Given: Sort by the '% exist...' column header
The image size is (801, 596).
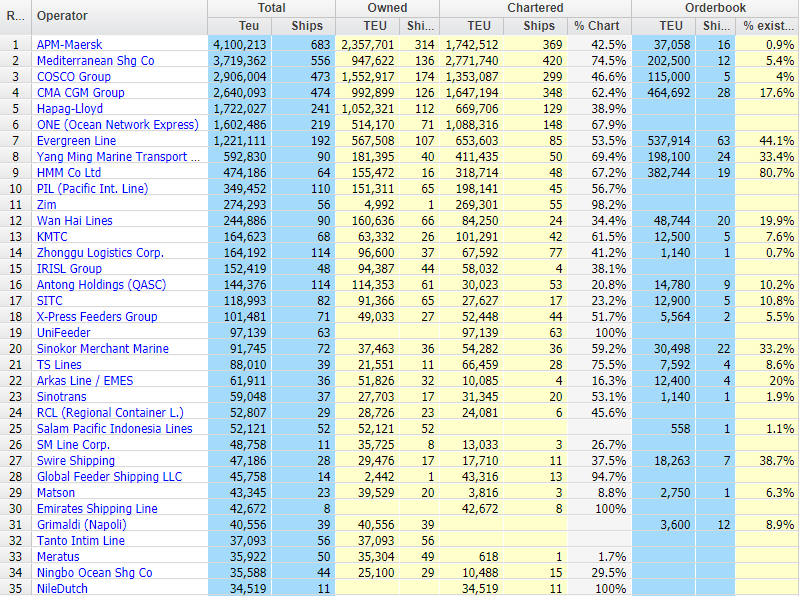Looking at the screenshot, I should click(x=768, y=26).
